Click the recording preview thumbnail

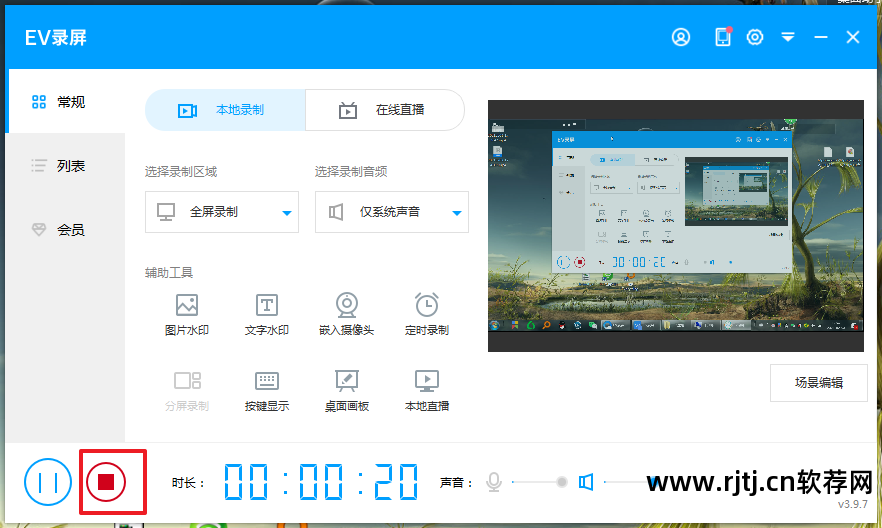pos(676,226)
